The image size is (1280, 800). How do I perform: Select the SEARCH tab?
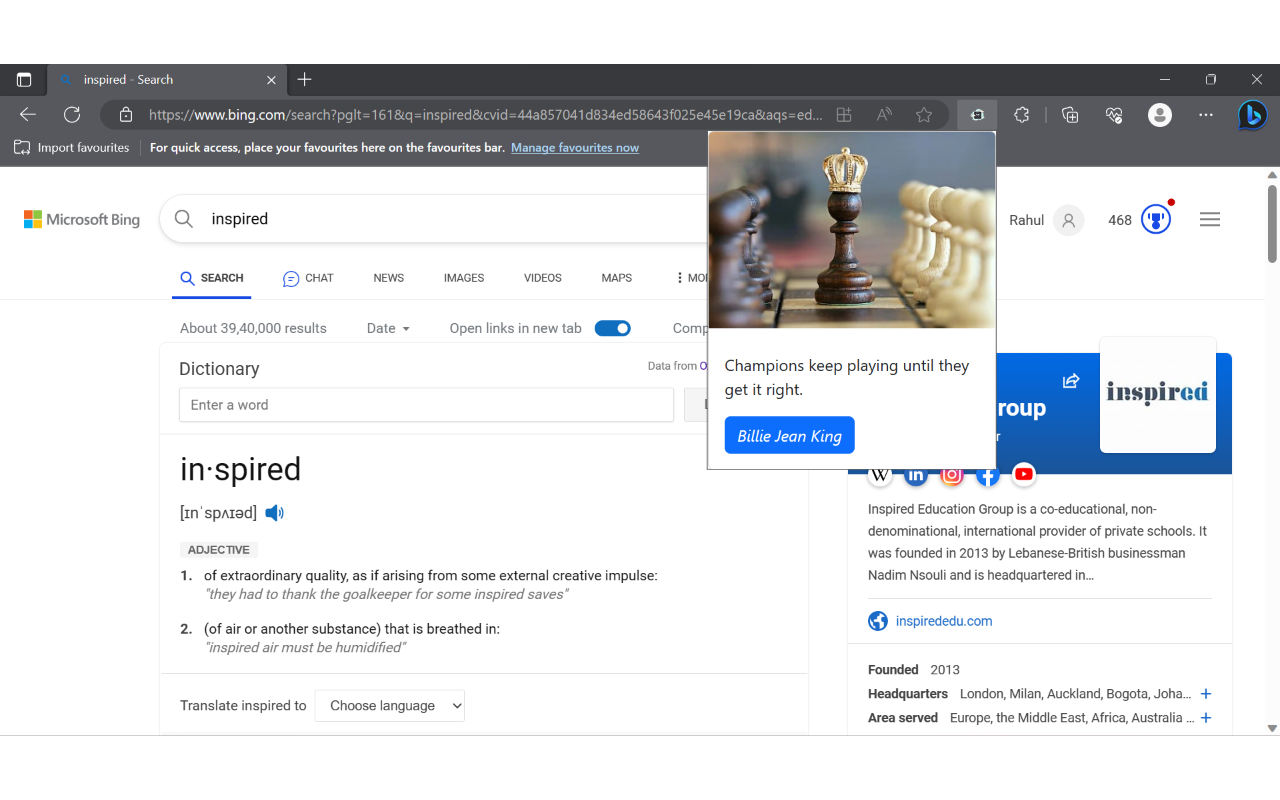point(212,279)
